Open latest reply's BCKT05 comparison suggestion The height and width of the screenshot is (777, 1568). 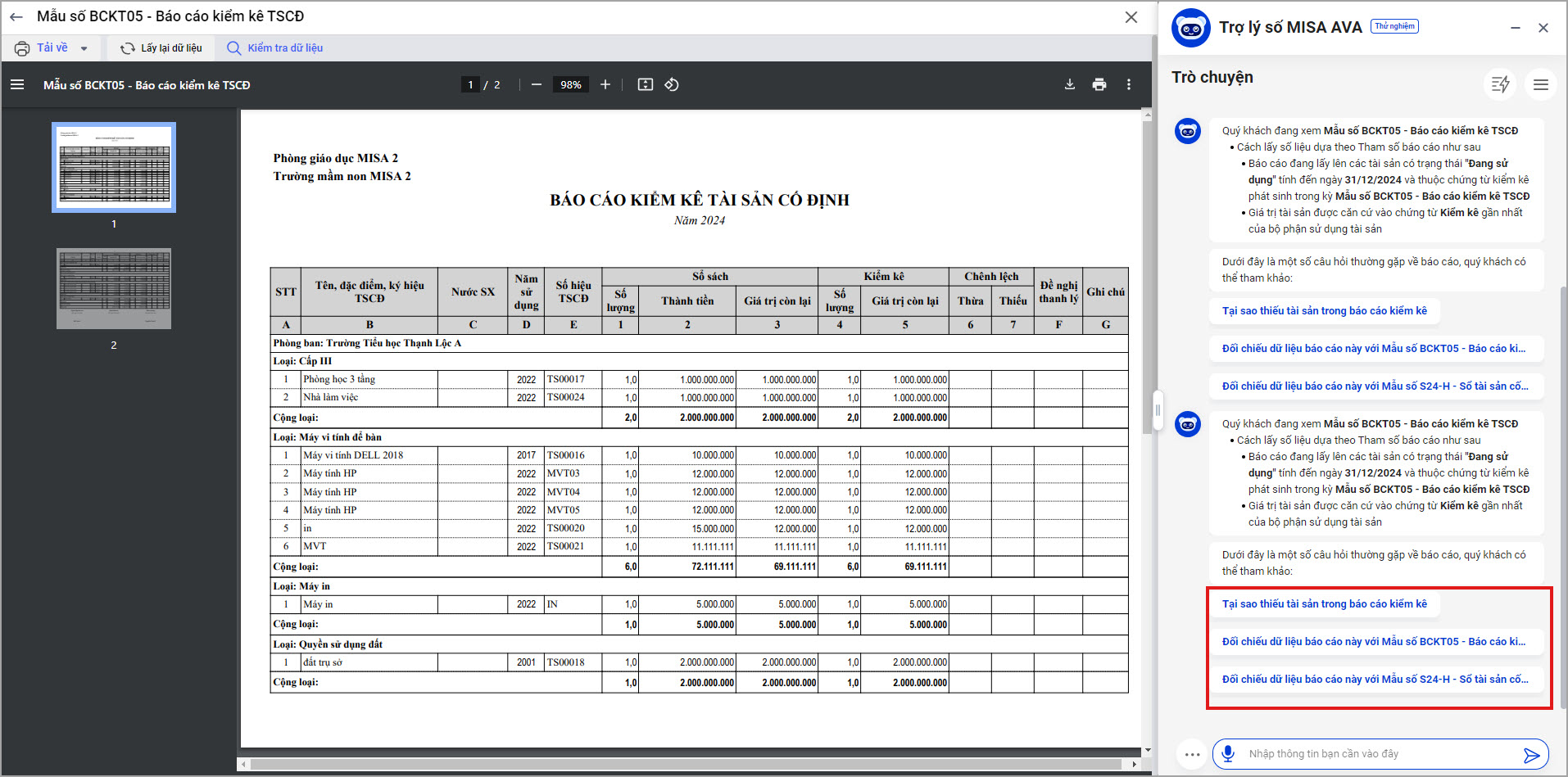coord(1377,642)
